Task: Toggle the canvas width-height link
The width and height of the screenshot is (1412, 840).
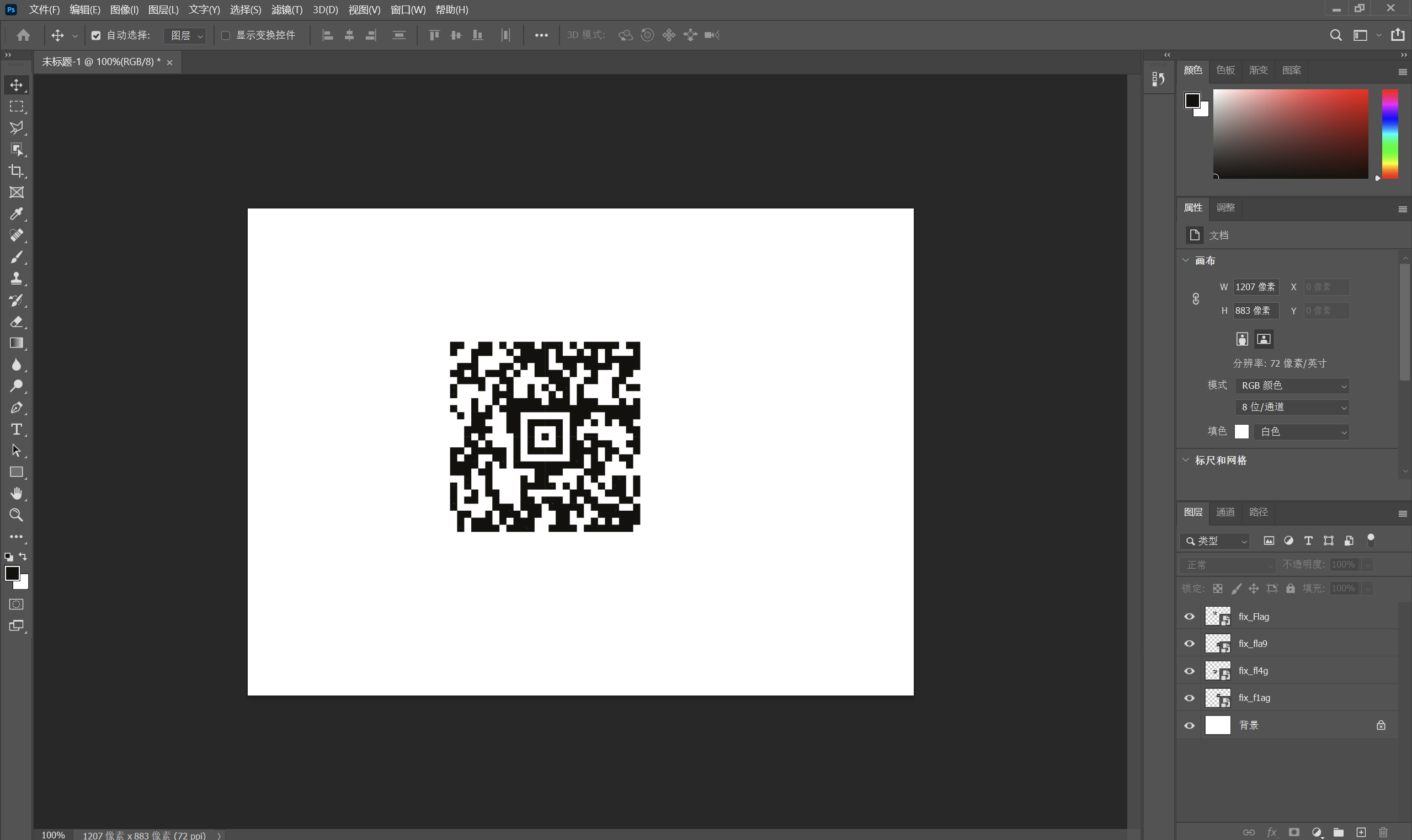Action: coord(1196,299)
